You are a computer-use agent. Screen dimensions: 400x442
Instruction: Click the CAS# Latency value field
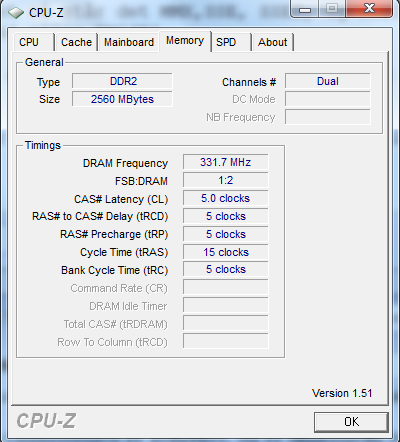pyautogui.click(x=225, y=198)
